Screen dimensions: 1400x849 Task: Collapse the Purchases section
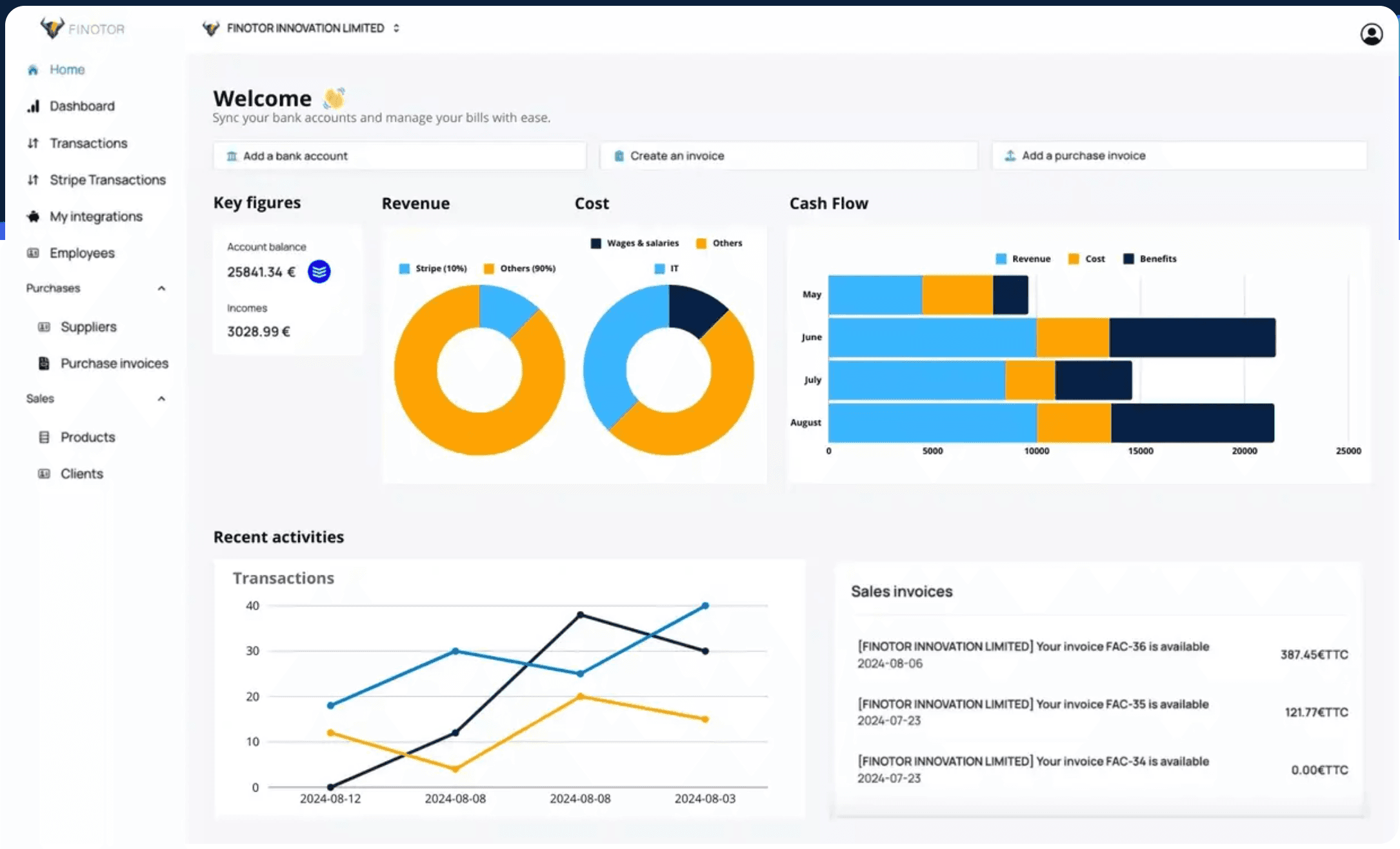coord(162,288)
